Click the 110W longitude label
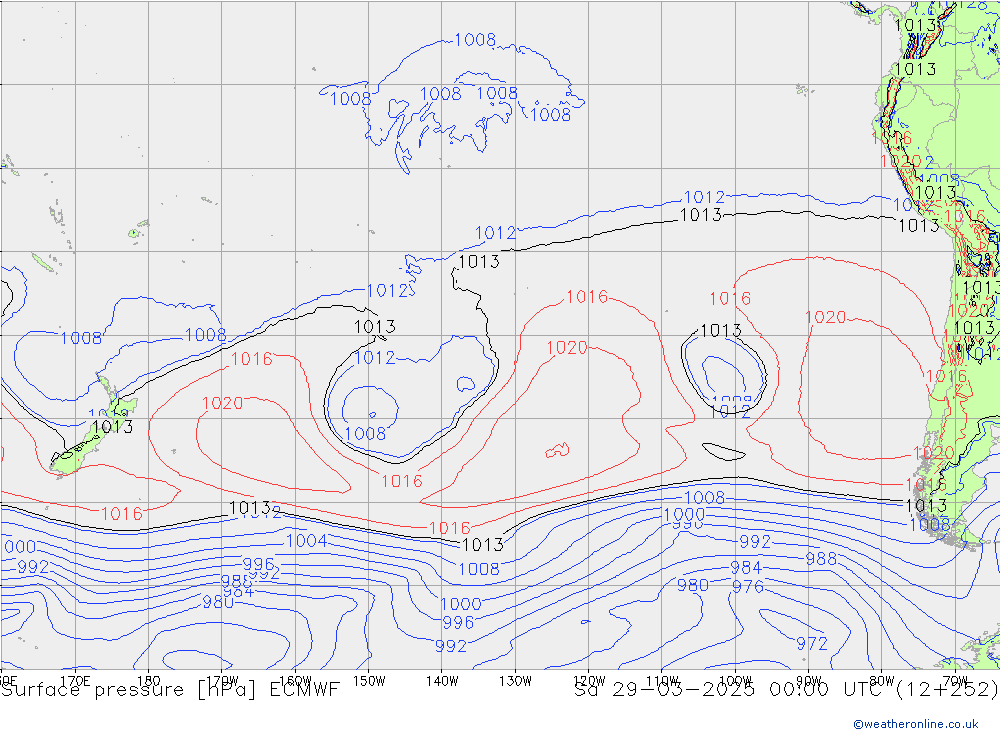The height and width of the screenshot is (733, 1000). click(662, 681)
